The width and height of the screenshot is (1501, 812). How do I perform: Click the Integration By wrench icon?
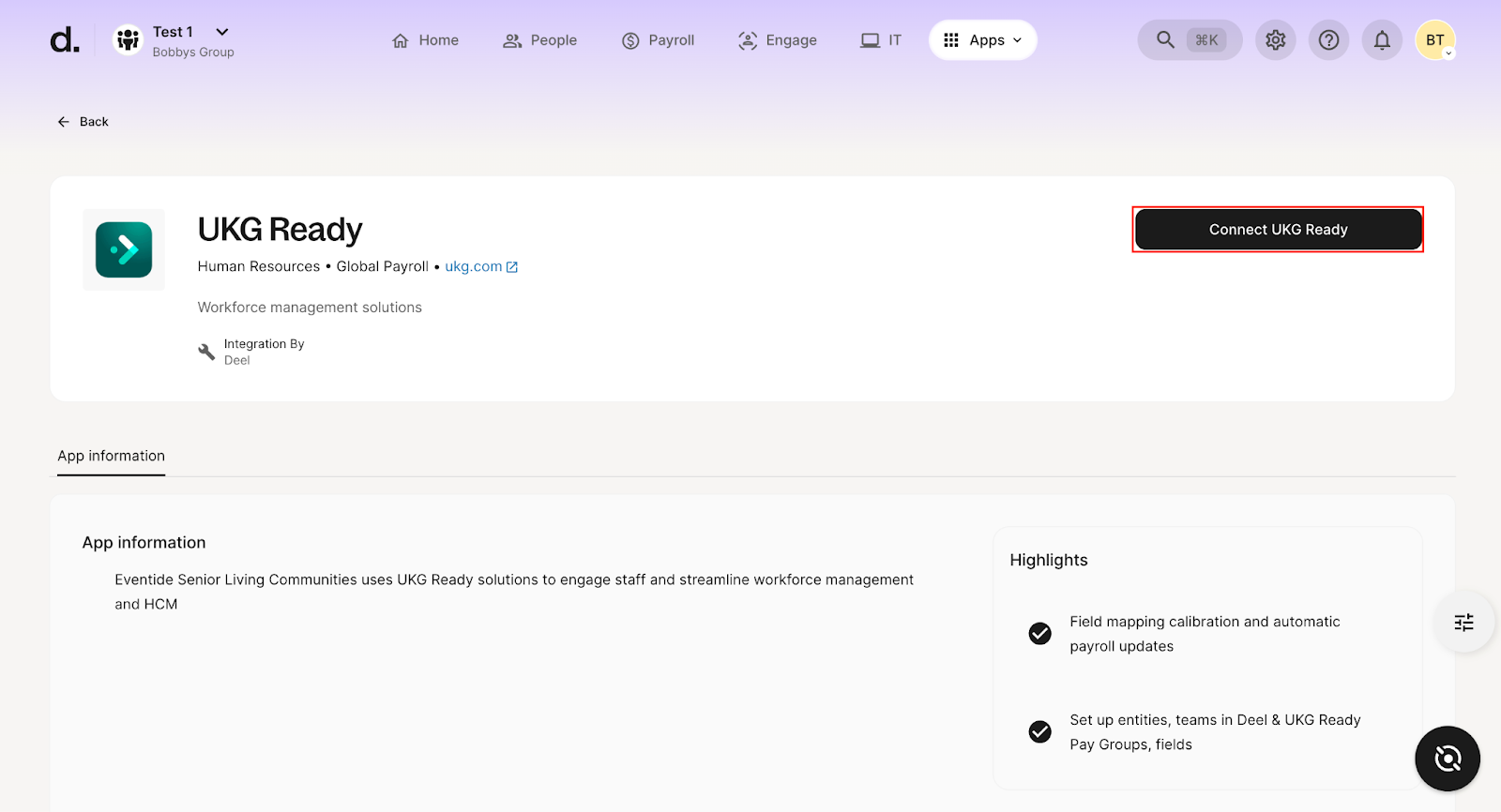206,352
